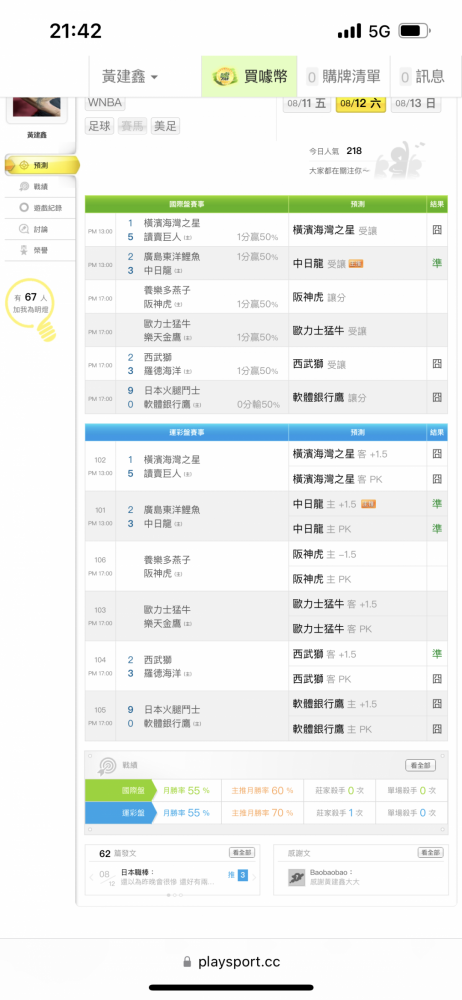Click the 運彩盤賽事 table header

[186, 432]
